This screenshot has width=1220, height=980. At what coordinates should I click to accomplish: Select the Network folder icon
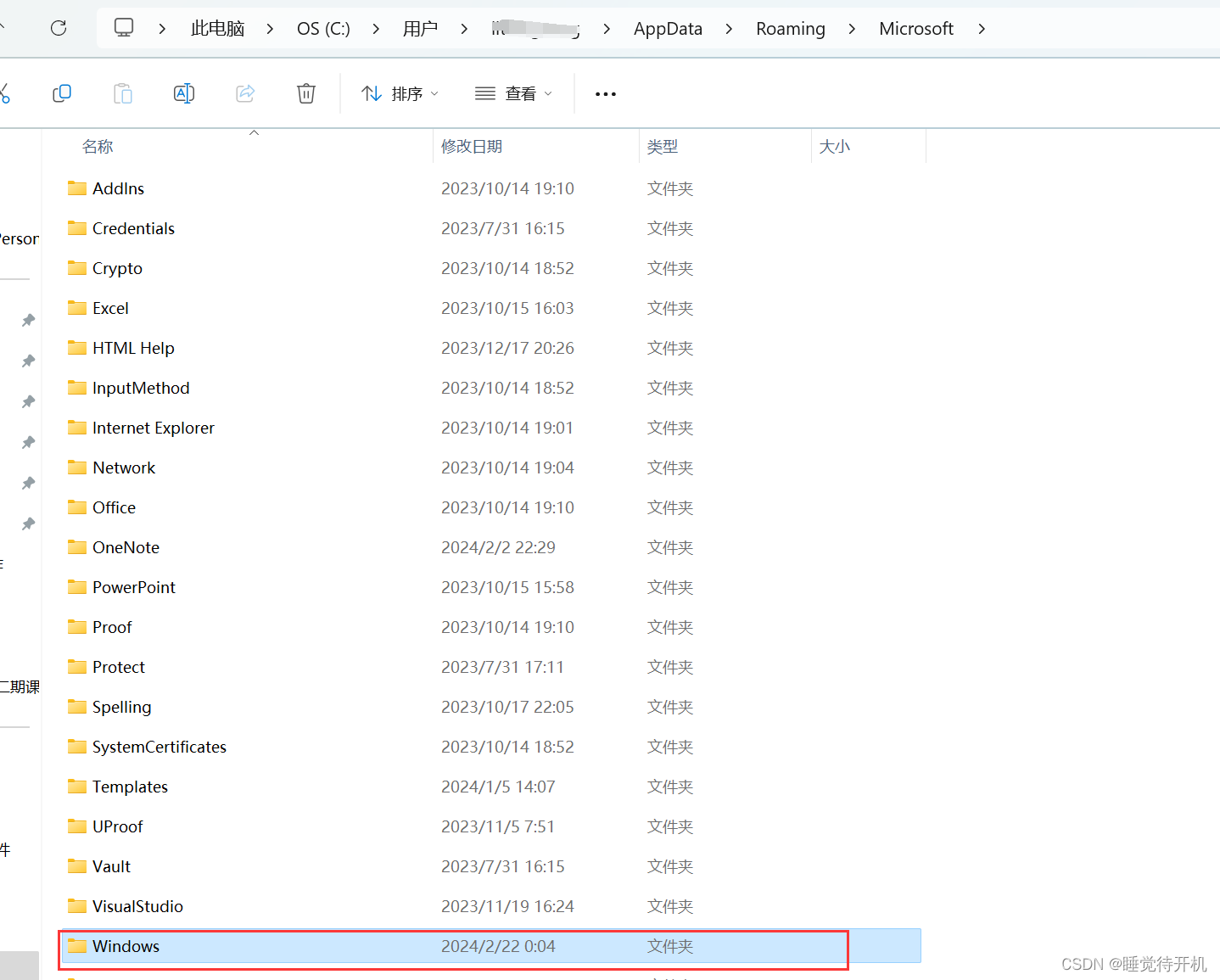[x=77, y=468]
